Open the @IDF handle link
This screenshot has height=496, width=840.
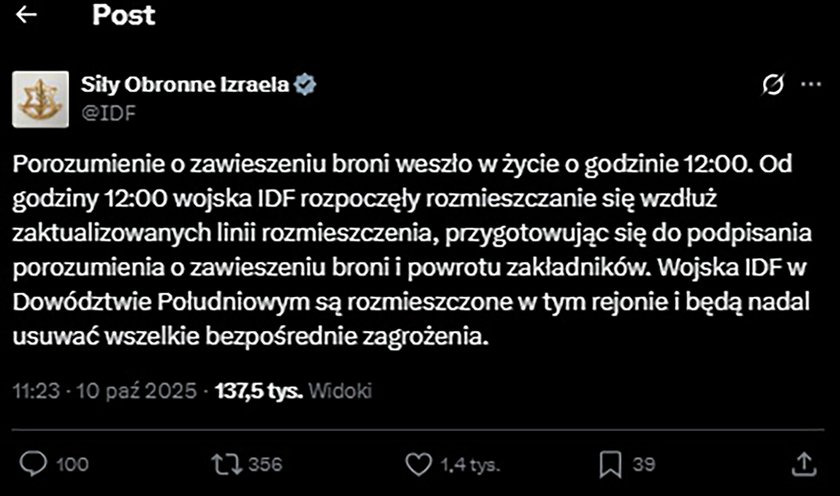pyautogui.click(x=108, y=112)
